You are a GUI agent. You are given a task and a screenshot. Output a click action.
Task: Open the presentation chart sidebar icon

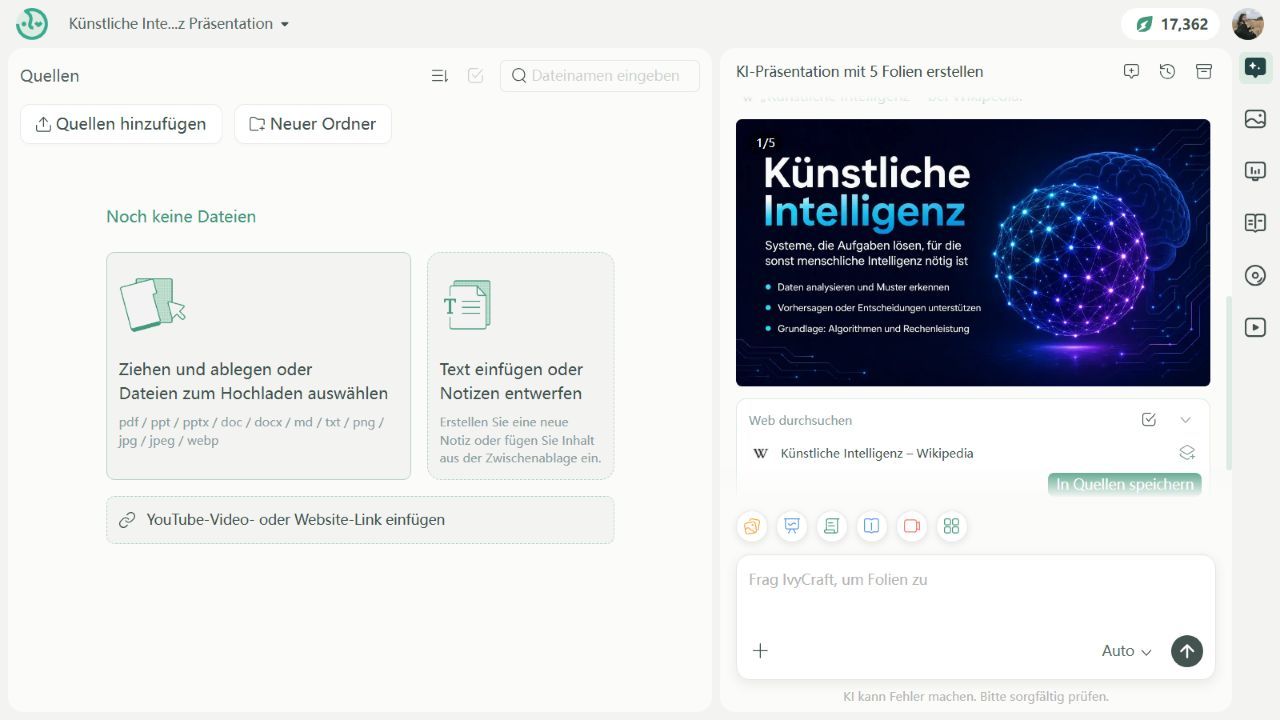[1255, 172]
